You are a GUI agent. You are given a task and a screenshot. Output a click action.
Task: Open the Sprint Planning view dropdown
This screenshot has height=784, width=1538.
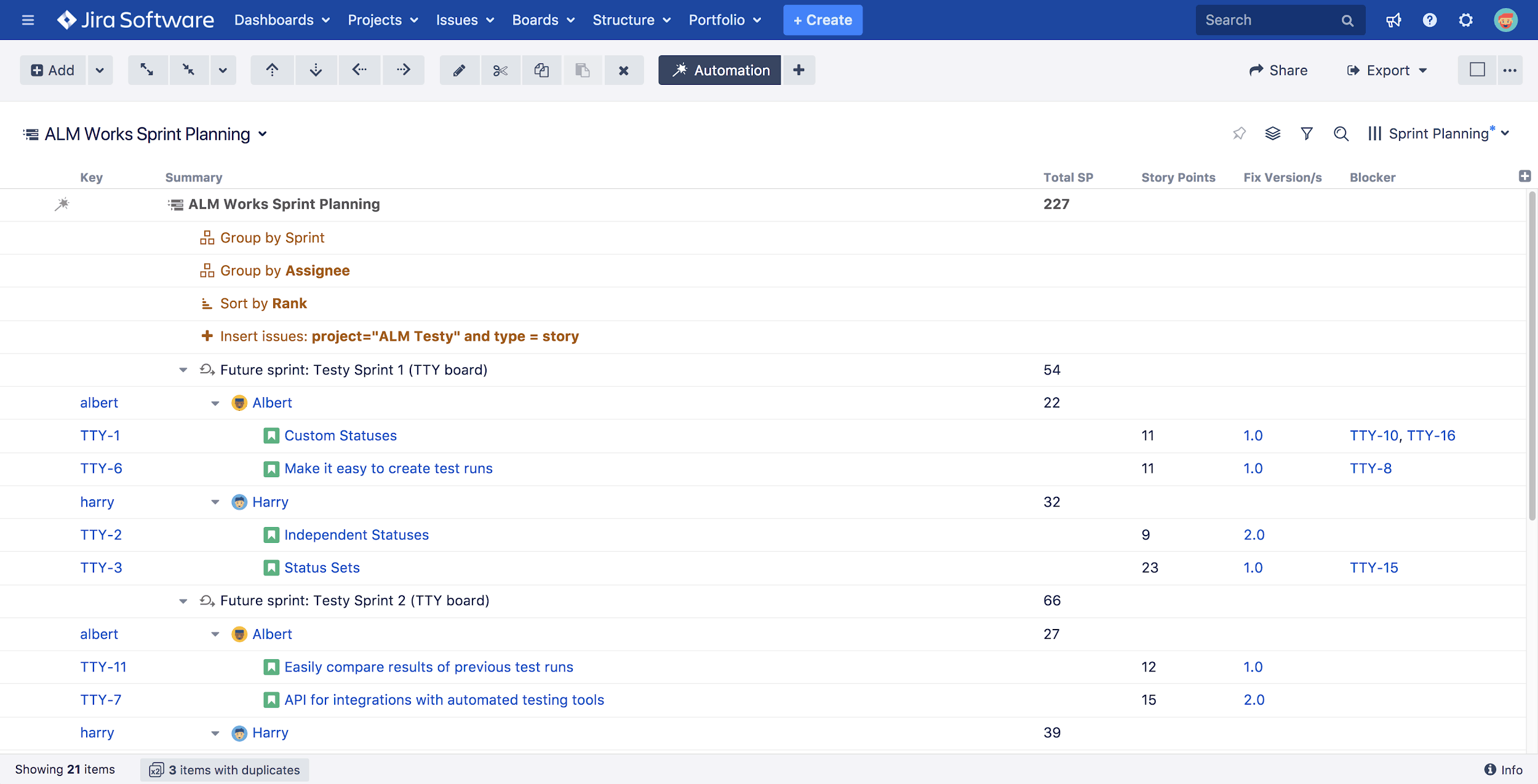pyautogui.click(x=1438, y=133)
